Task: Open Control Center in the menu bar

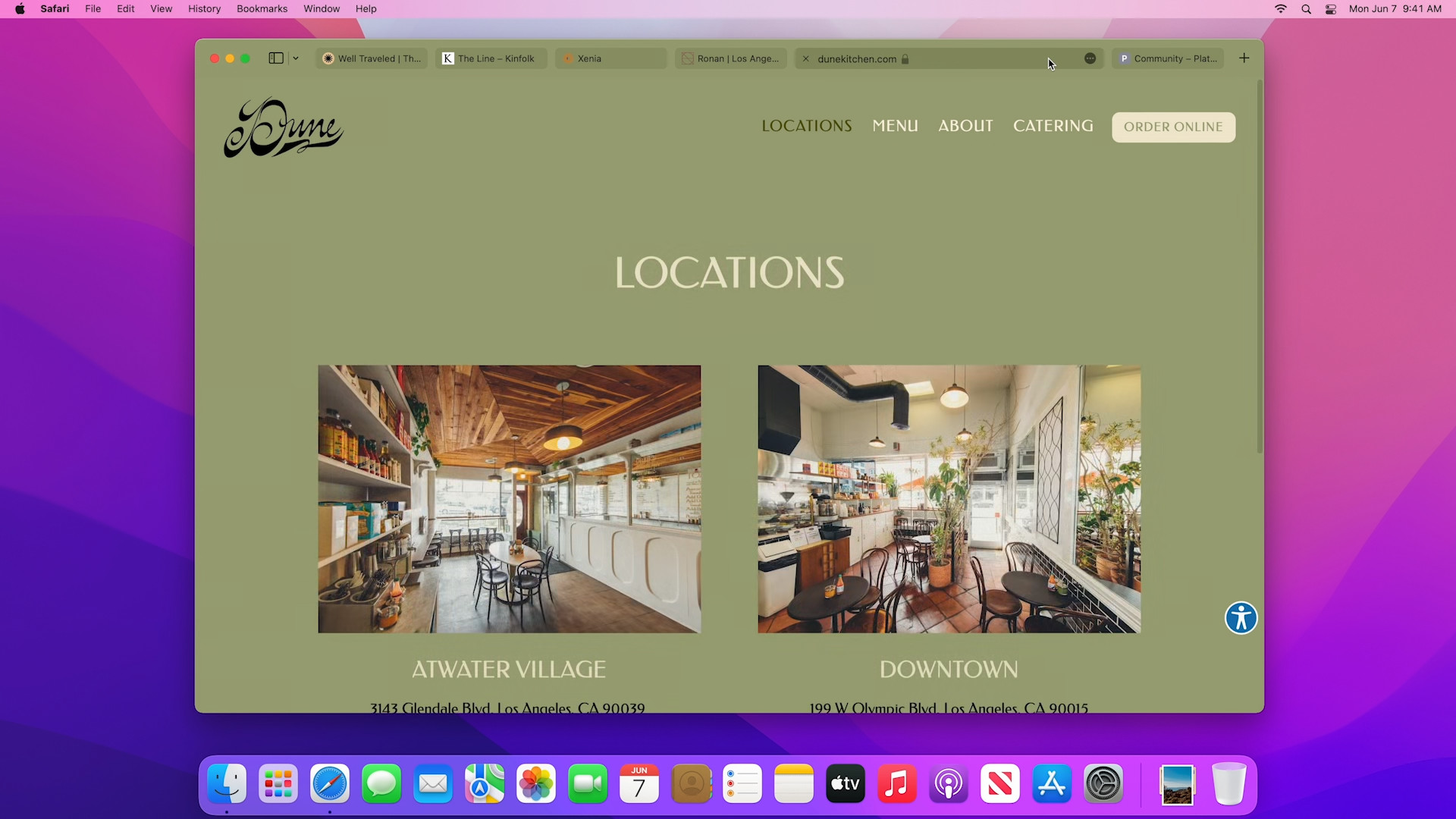Action: pyautogui.click(x=1330, y=9)
